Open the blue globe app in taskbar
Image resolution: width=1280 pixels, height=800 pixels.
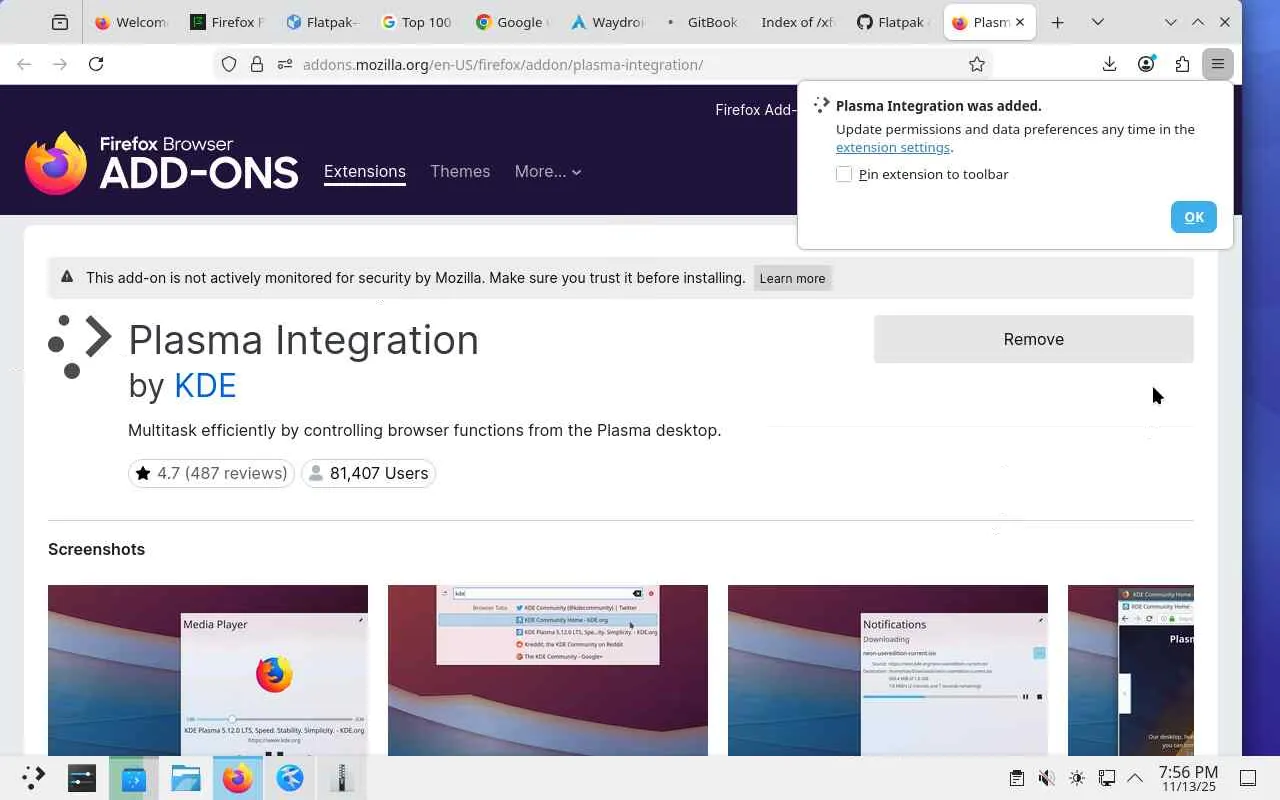pos(290,778)
